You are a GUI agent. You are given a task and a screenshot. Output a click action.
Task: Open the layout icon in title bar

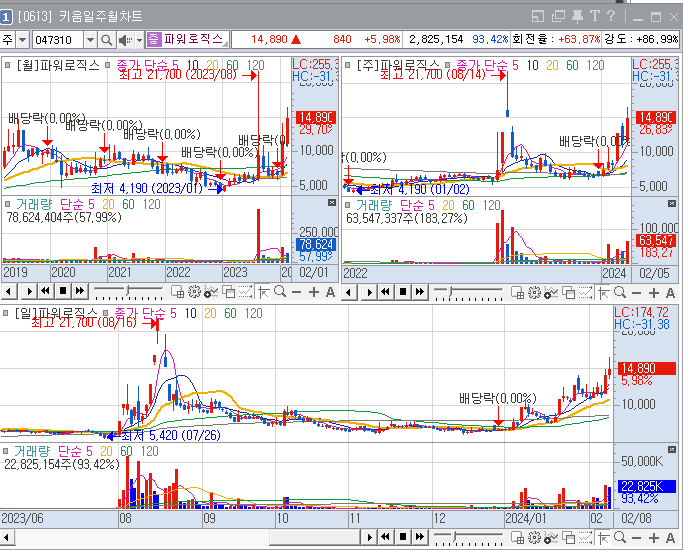click(x=538, y=17)
